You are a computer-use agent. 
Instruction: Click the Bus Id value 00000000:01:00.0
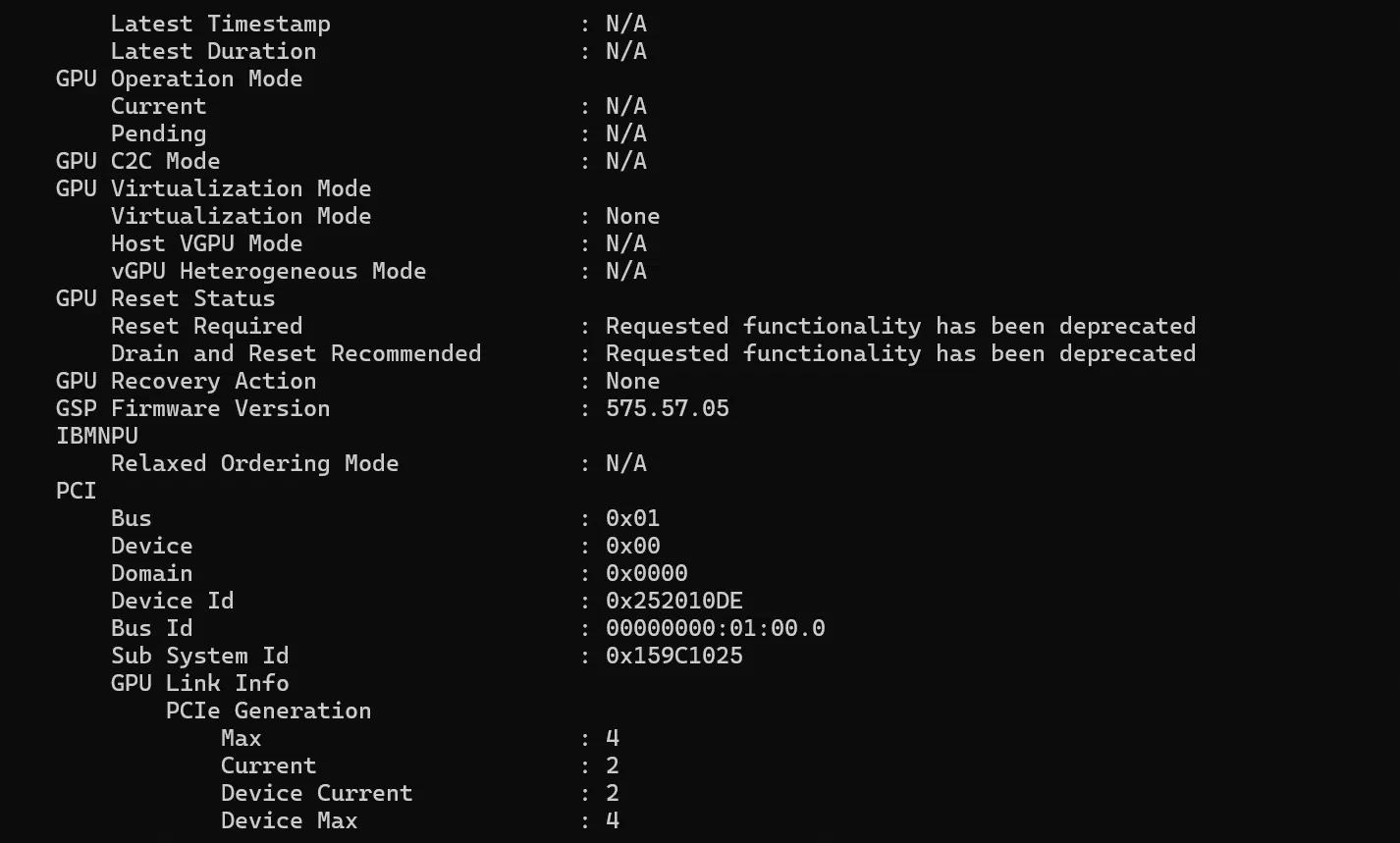click(716, 628)
